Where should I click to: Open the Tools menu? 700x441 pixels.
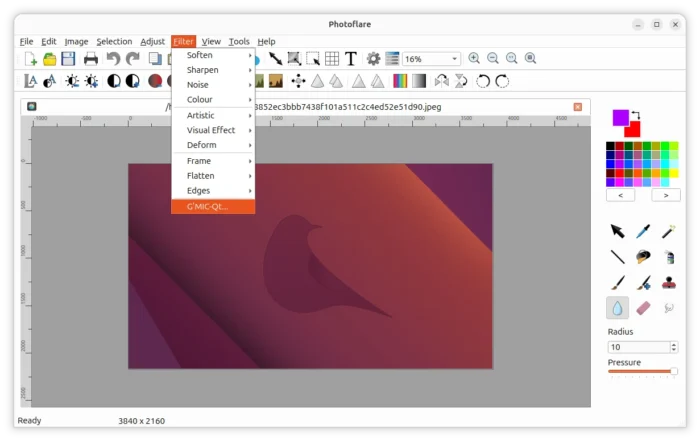click(x=239, y=41)
